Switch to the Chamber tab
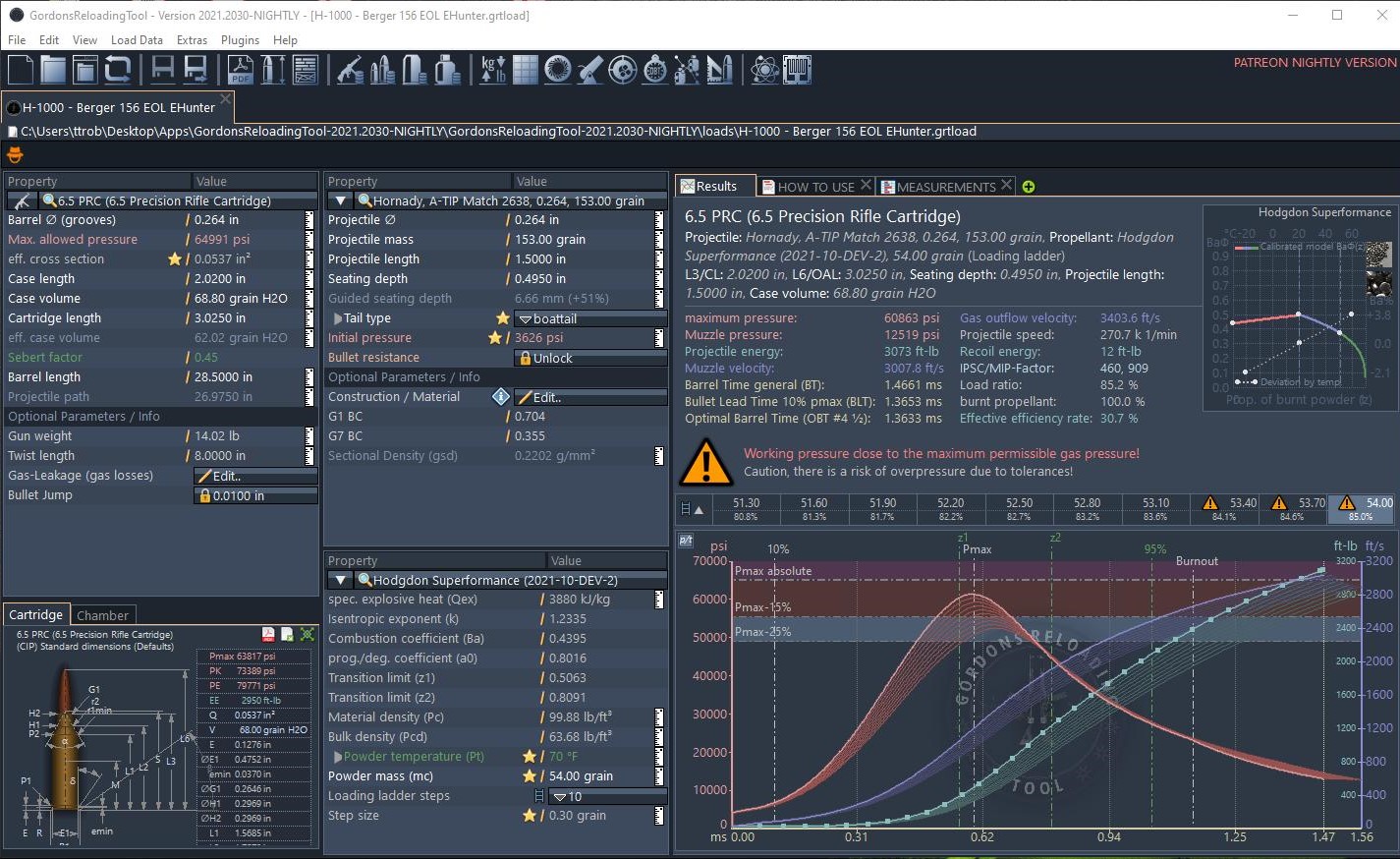 [x=102, y=615]
